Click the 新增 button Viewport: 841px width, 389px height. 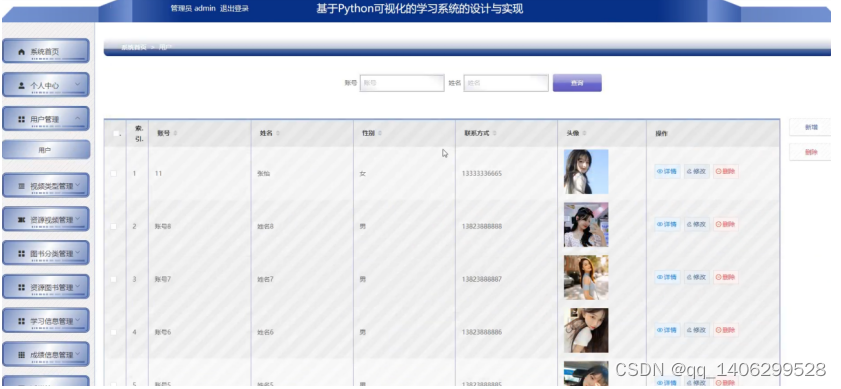(x=810, y=128)
